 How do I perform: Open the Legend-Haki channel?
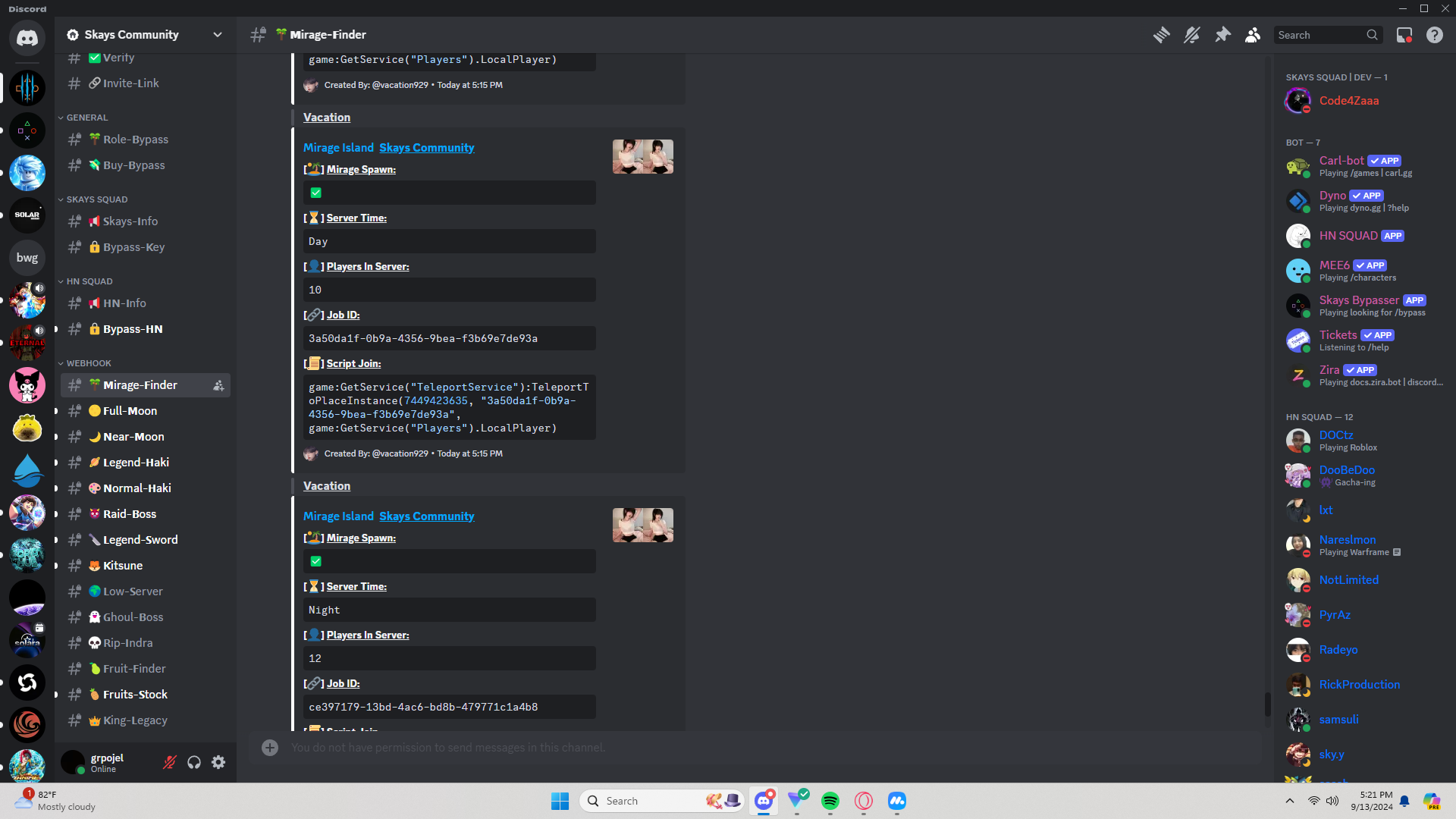coord(146,463)
